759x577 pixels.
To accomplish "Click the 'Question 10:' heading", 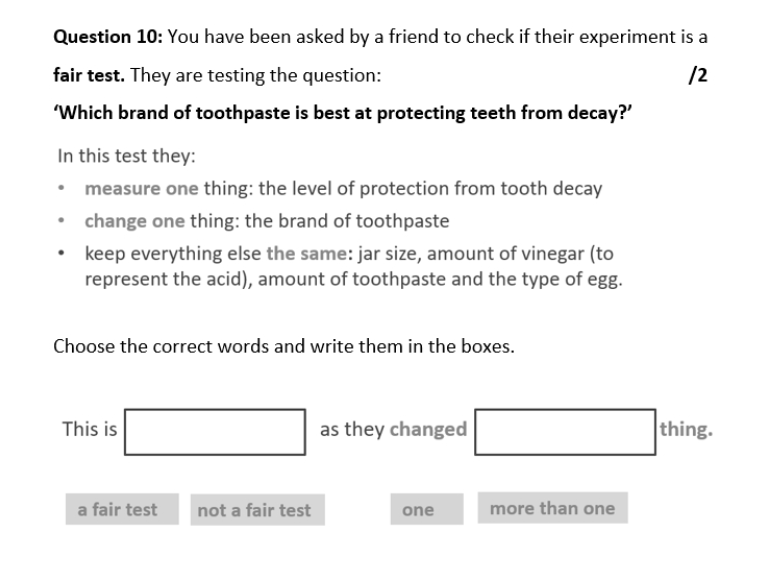I will click(x=107, y=38).
